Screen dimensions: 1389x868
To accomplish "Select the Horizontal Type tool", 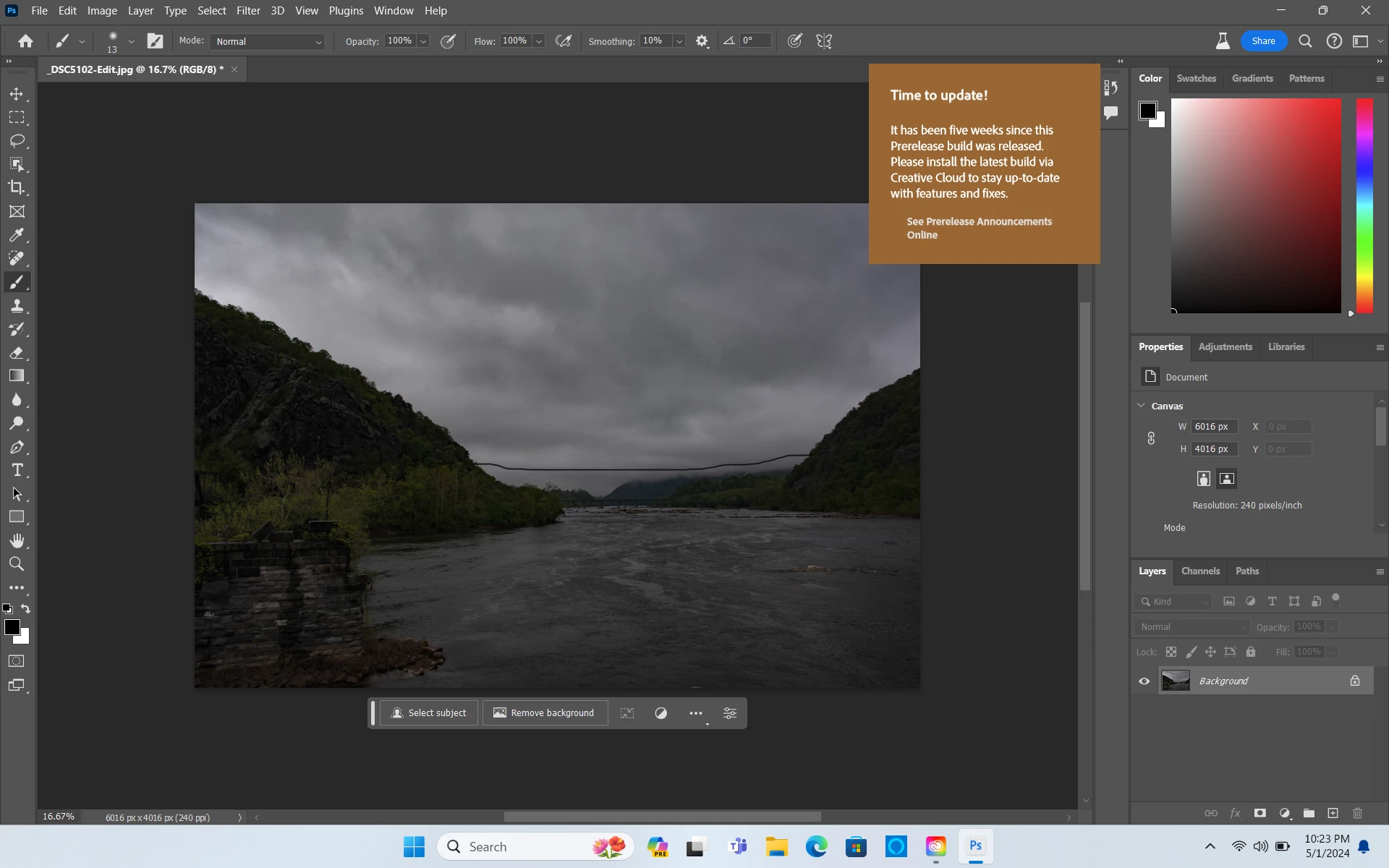I will 17,470.
